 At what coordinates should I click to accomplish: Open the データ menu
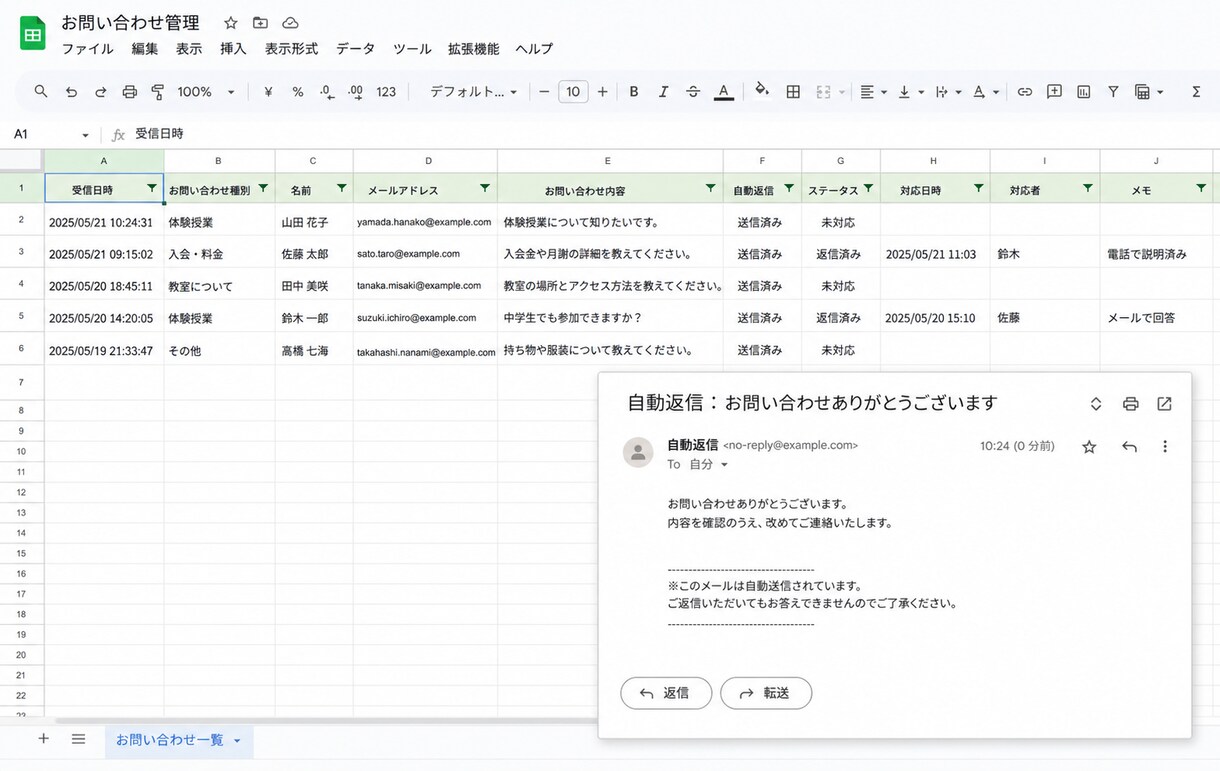[x=355, y=49]
